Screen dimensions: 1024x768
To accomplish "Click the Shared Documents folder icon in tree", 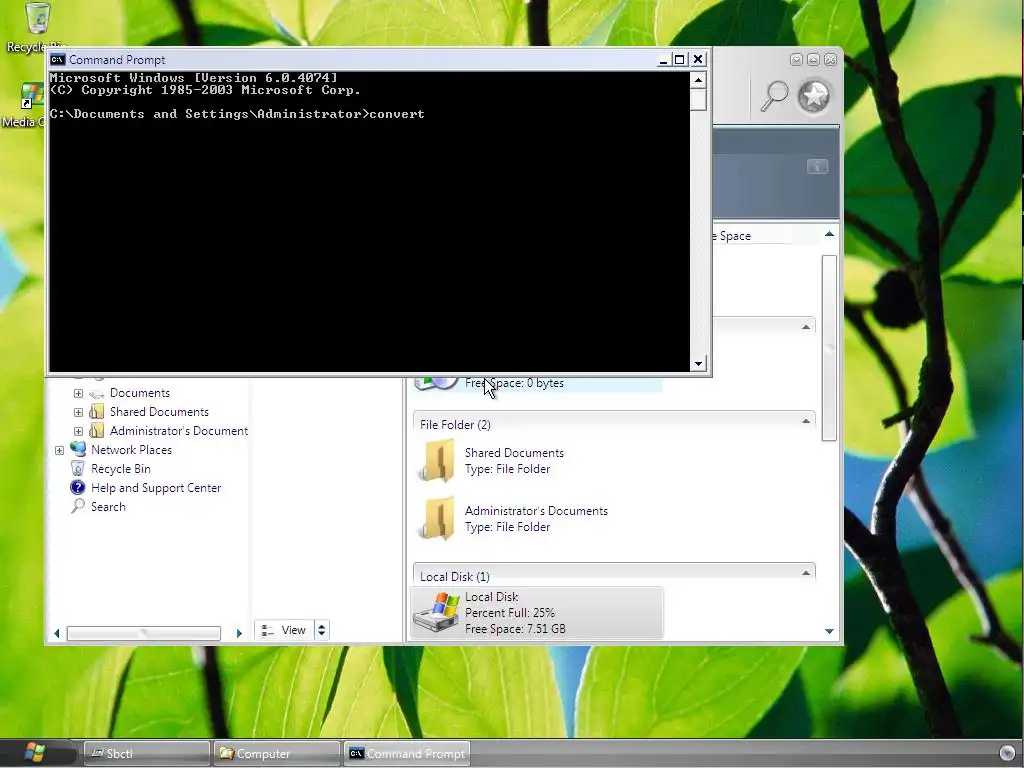I will (x=97, y=411).
